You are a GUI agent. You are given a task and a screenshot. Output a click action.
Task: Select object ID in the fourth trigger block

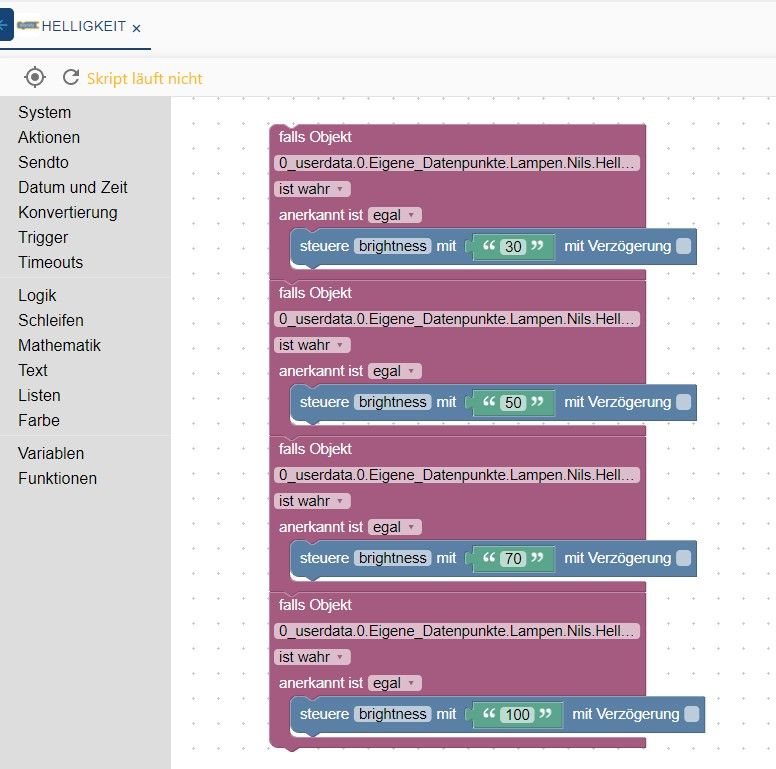click(457, 630)
